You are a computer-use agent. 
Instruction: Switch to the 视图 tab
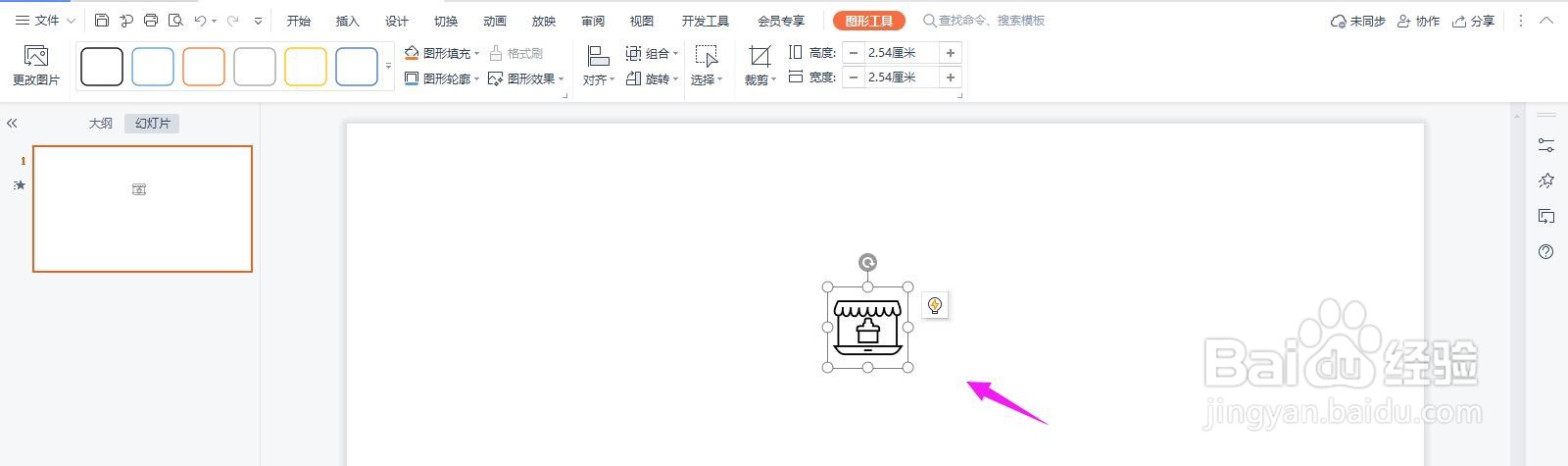click(x=642, y=21)
